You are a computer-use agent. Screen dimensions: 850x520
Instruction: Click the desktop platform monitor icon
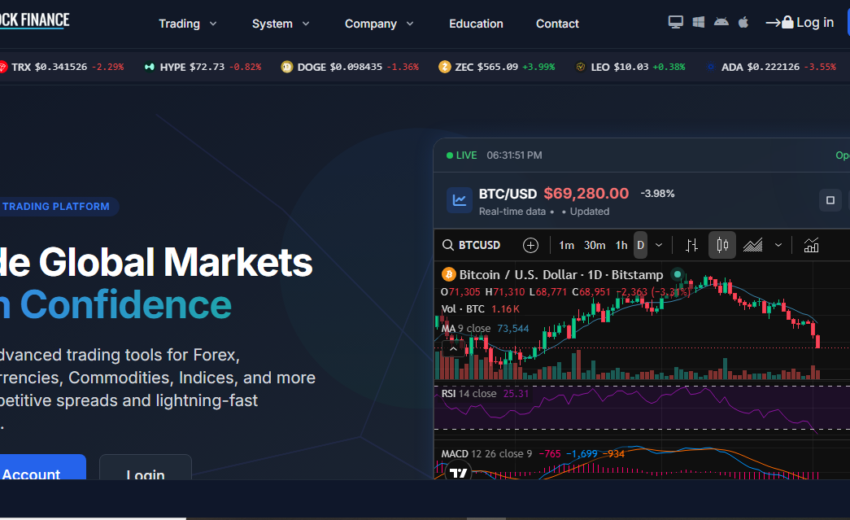click(x=675, y=22)
